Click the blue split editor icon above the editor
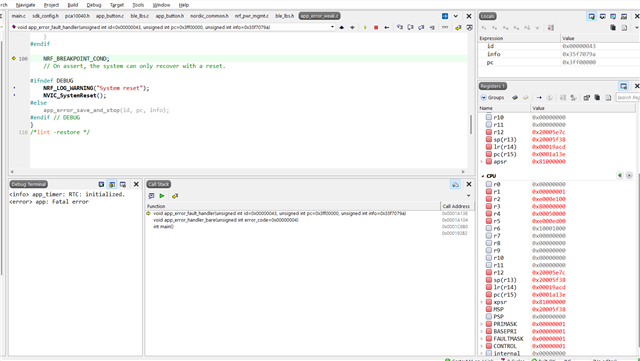The image size is (640, 361). tap(445, 16)
